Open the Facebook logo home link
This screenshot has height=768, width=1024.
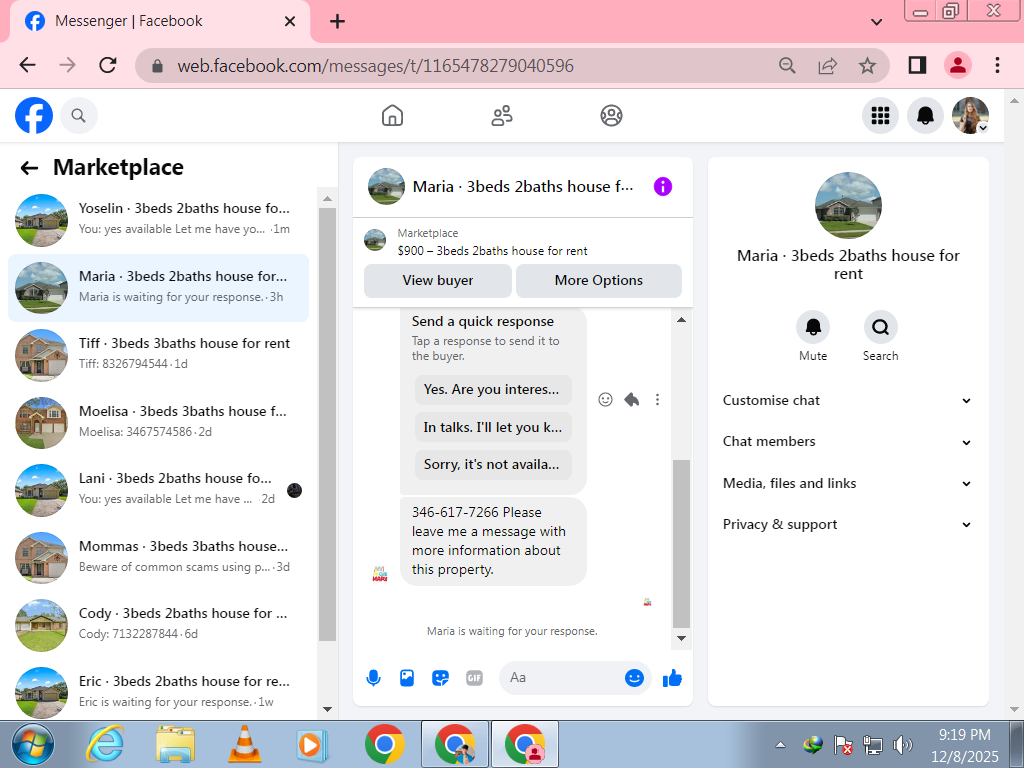[x=34, y=116]
